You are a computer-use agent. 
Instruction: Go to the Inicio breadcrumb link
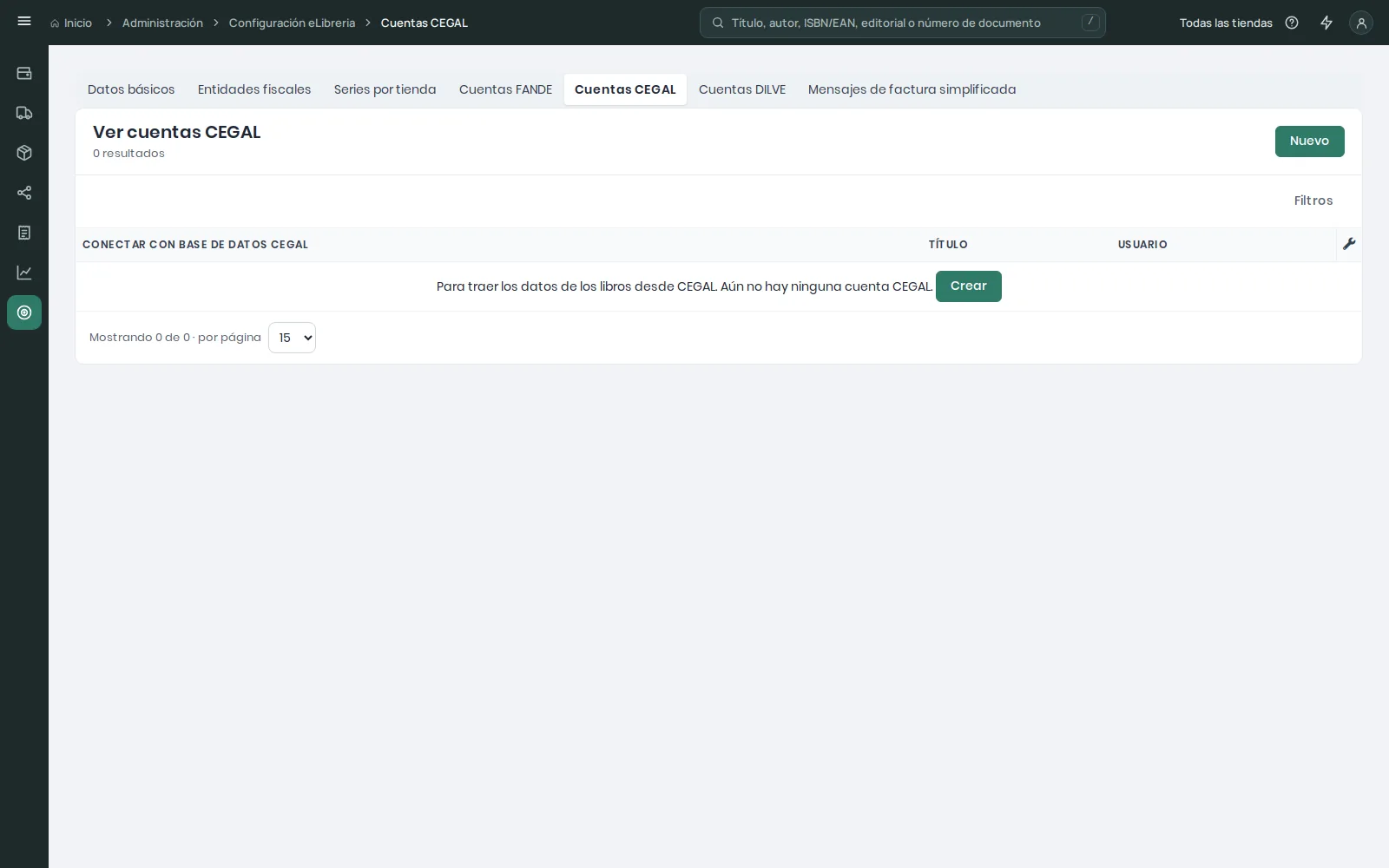tap(71, 23)
